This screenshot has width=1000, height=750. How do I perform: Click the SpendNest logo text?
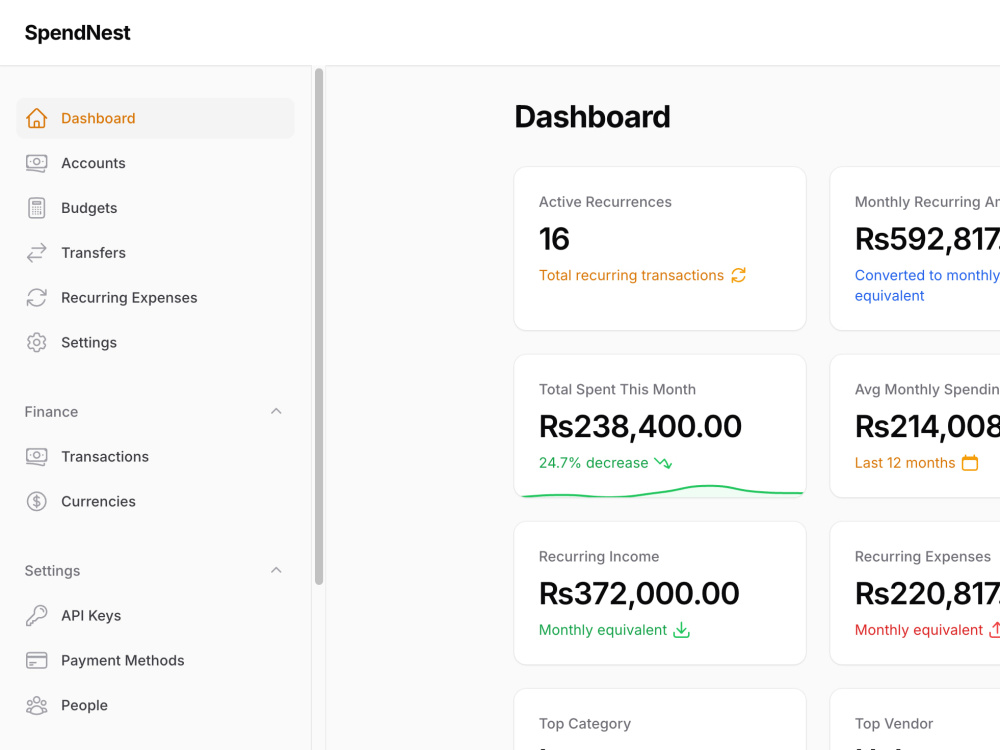point(77,33)
